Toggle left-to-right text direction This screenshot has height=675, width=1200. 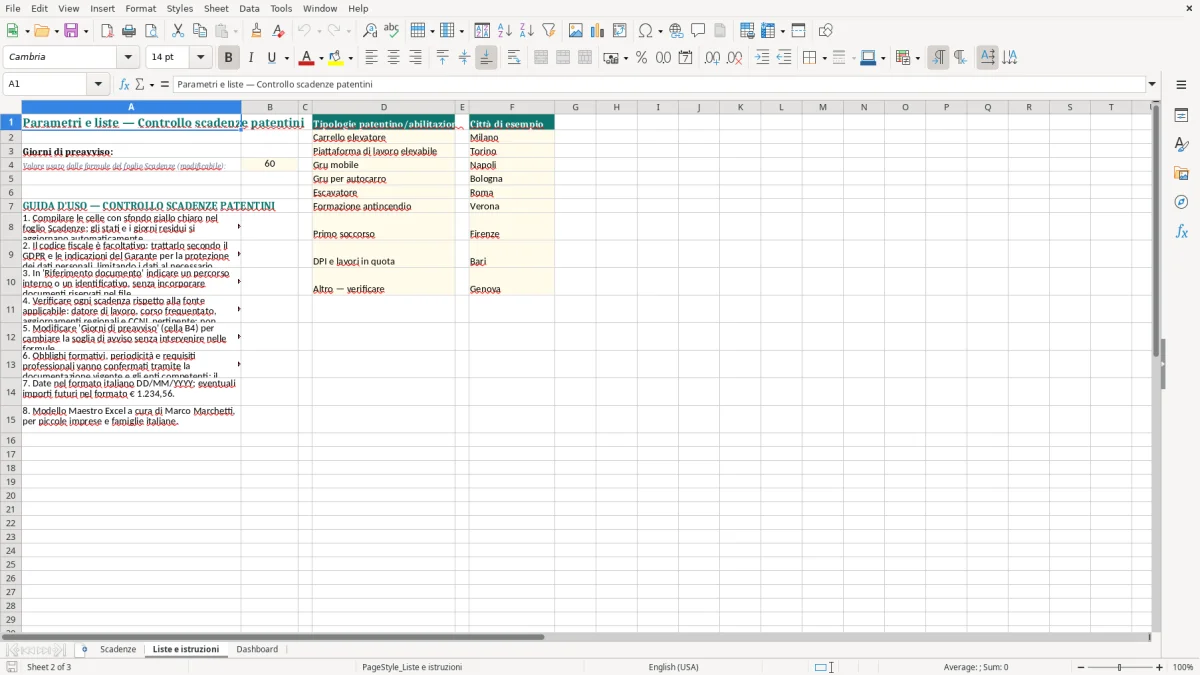pyautogui.click(x=938, y=58)
